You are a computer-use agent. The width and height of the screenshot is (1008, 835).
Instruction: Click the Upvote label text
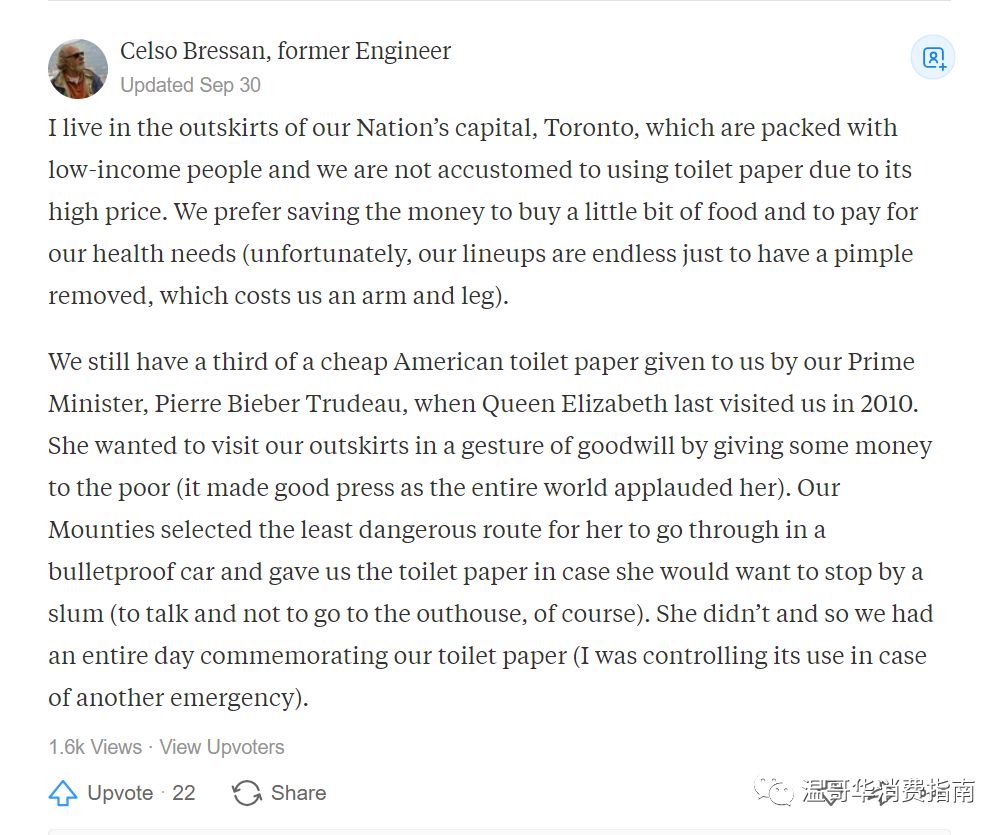click(x=120, y=793)
